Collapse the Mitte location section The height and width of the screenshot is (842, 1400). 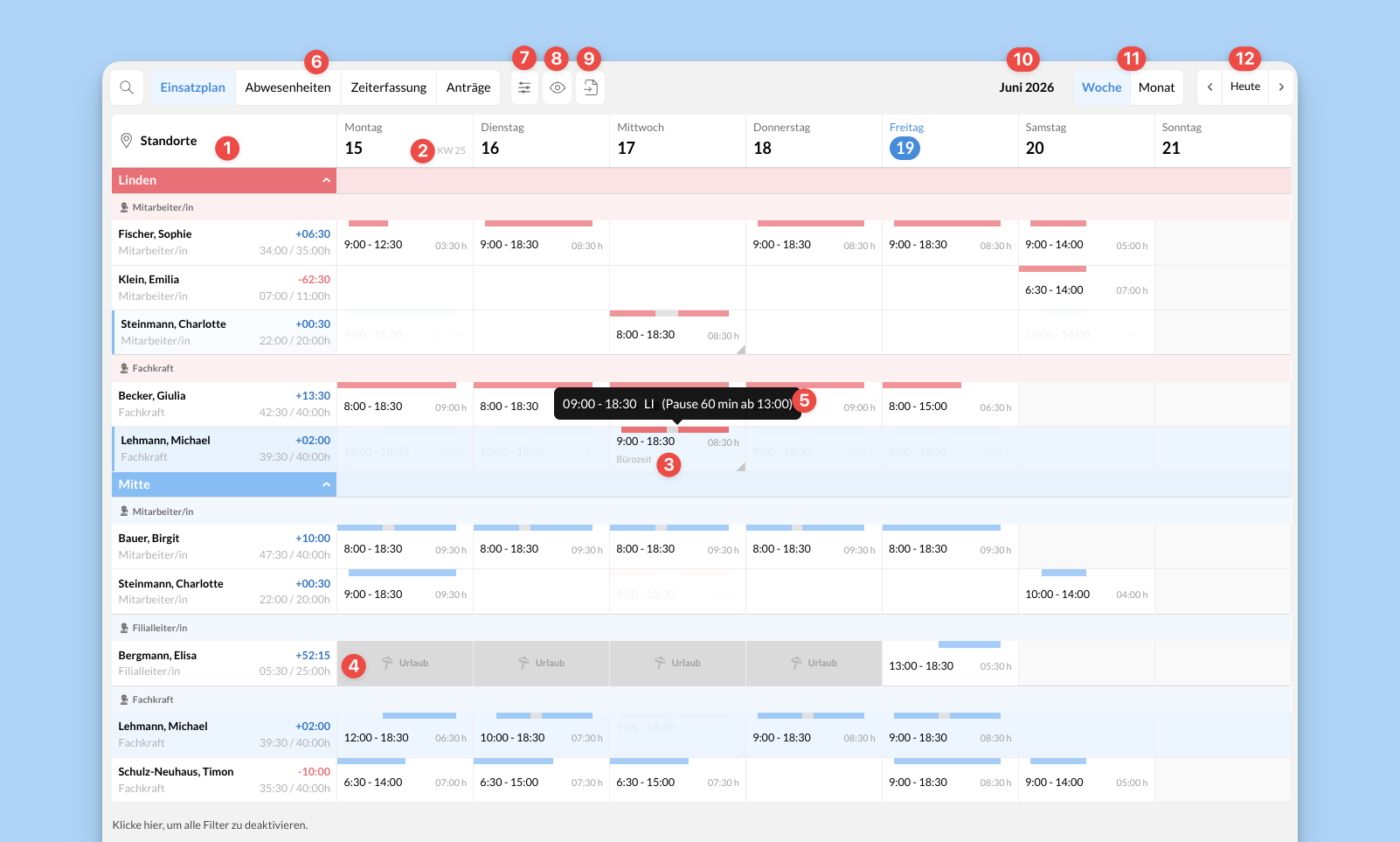click(326, 484)
